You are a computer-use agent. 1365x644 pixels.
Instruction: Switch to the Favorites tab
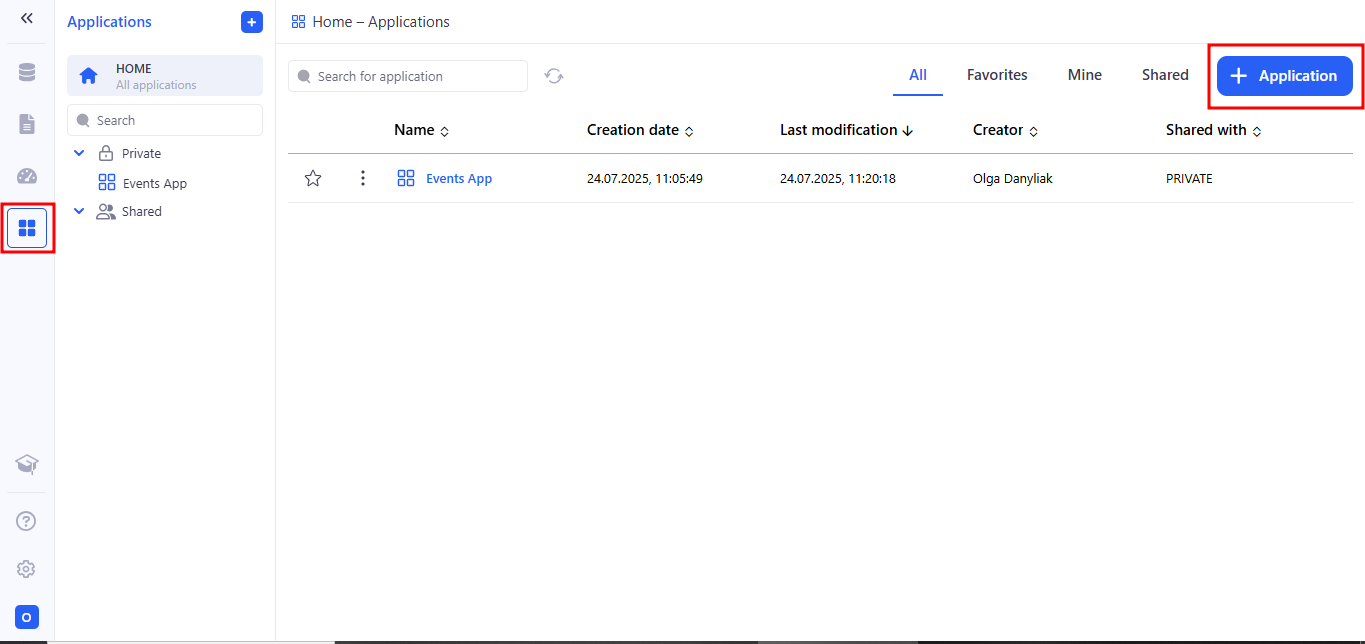click(x=996, y=75)
